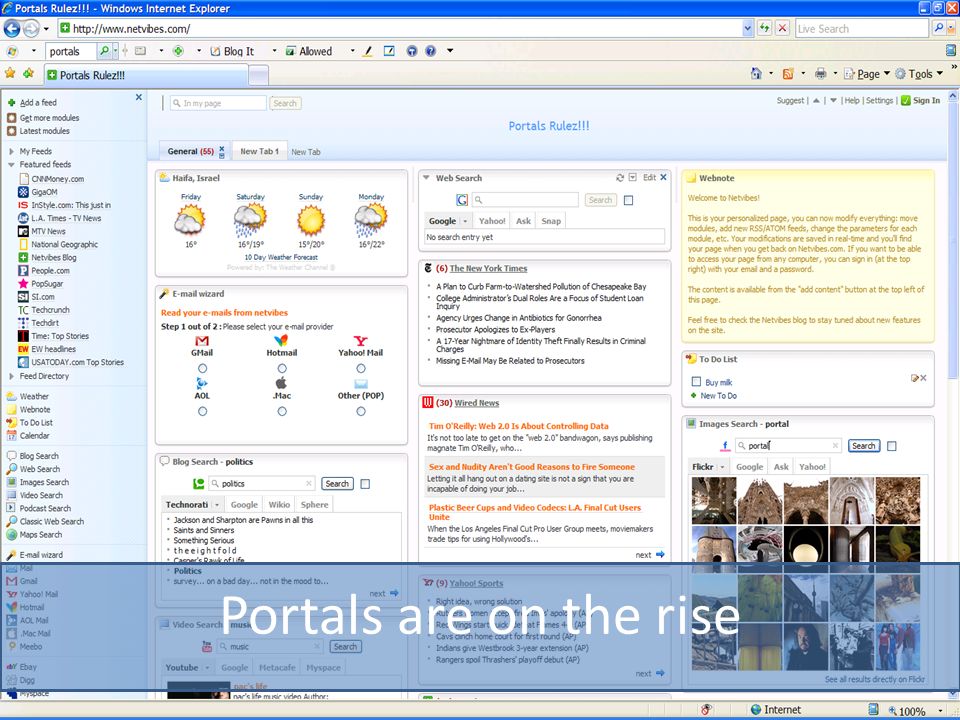Viewport: 960px width, 720px height.
Task: Open Favorites Center star icon
Action: click(10, 74)
